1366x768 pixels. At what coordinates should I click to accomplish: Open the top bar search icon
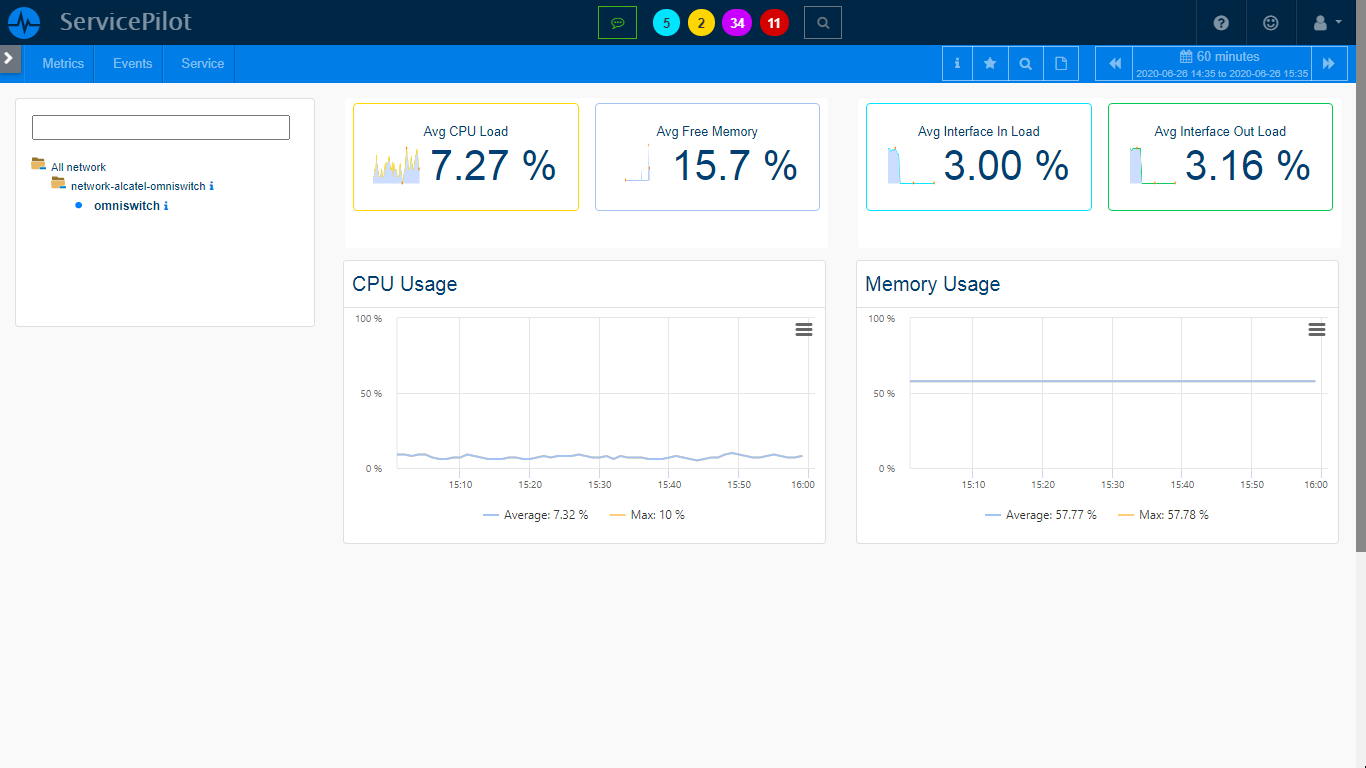click(x=822, y=22)
